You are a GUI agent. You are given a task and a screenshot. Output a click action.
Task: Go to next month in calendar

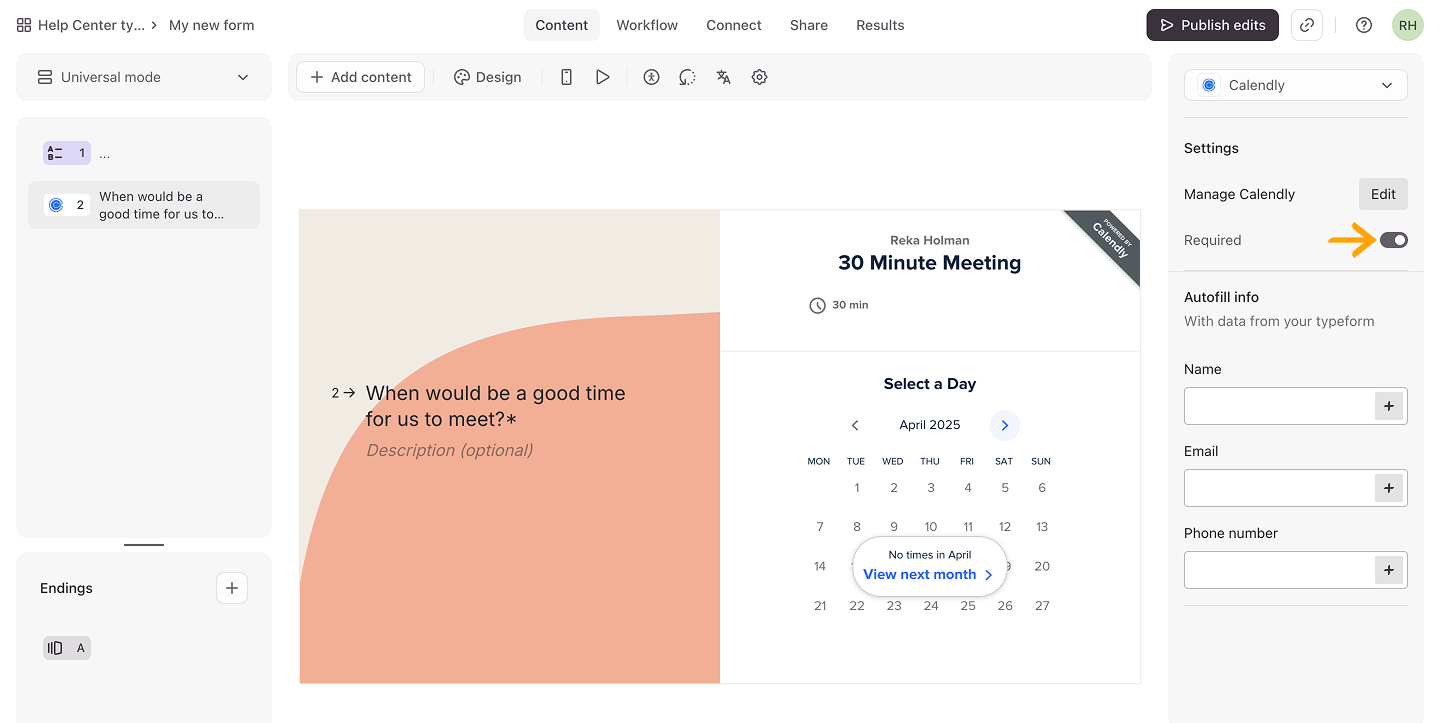(1005, 425)
